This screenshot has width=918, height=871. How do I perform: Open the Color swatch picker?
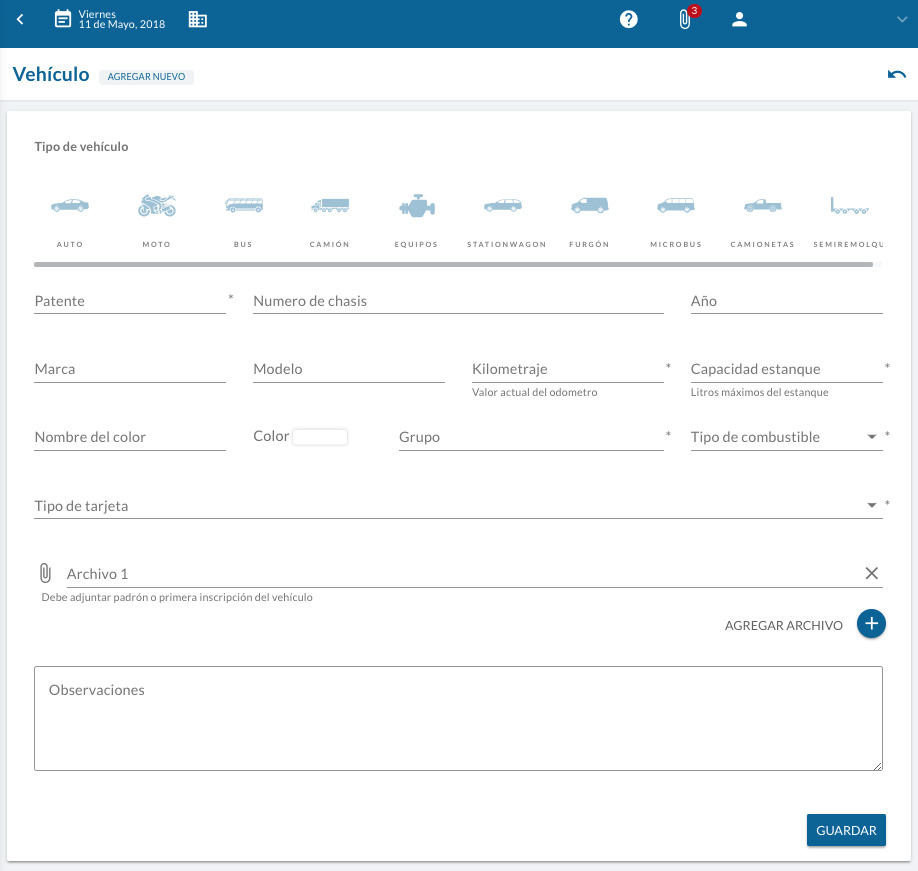[320, 437]
